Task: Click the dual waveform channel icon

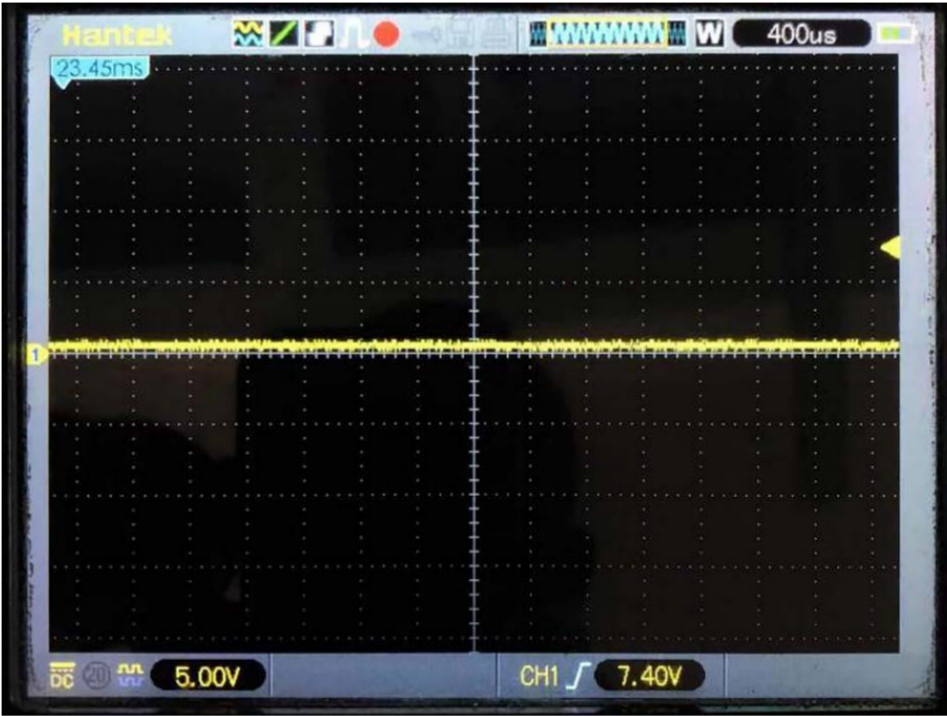Action: (x=248, y=34)
